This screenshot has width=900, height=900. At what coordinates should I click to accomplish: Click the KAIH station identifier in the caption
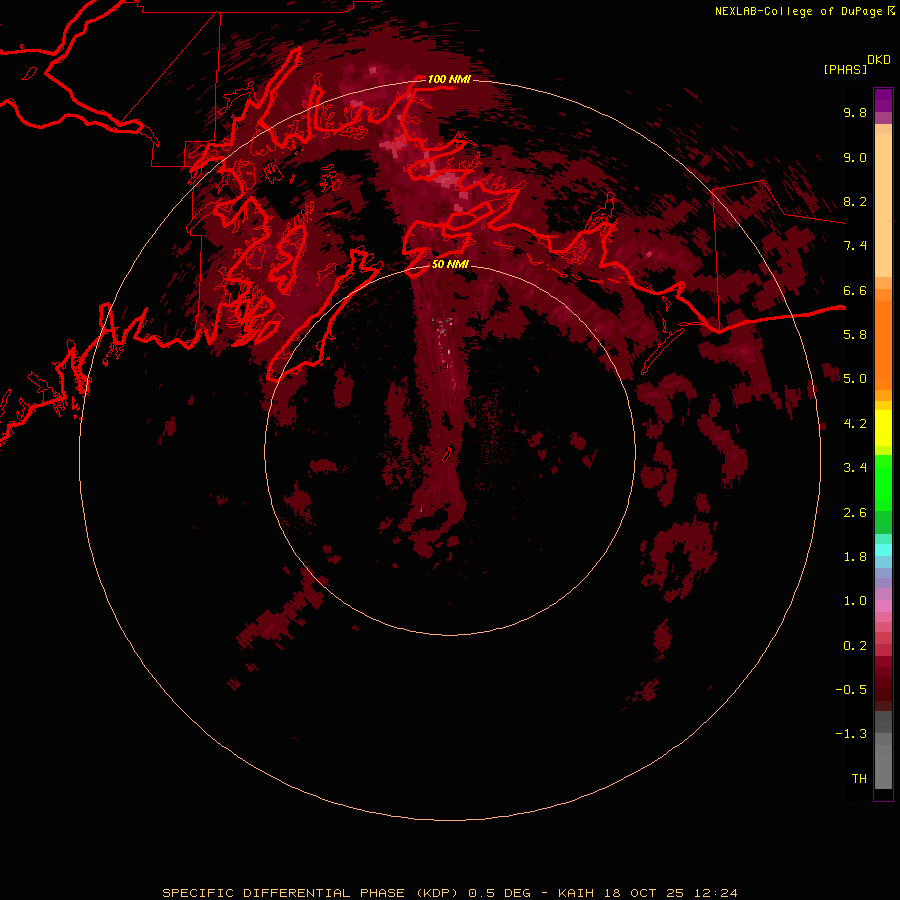pos(577,893)
